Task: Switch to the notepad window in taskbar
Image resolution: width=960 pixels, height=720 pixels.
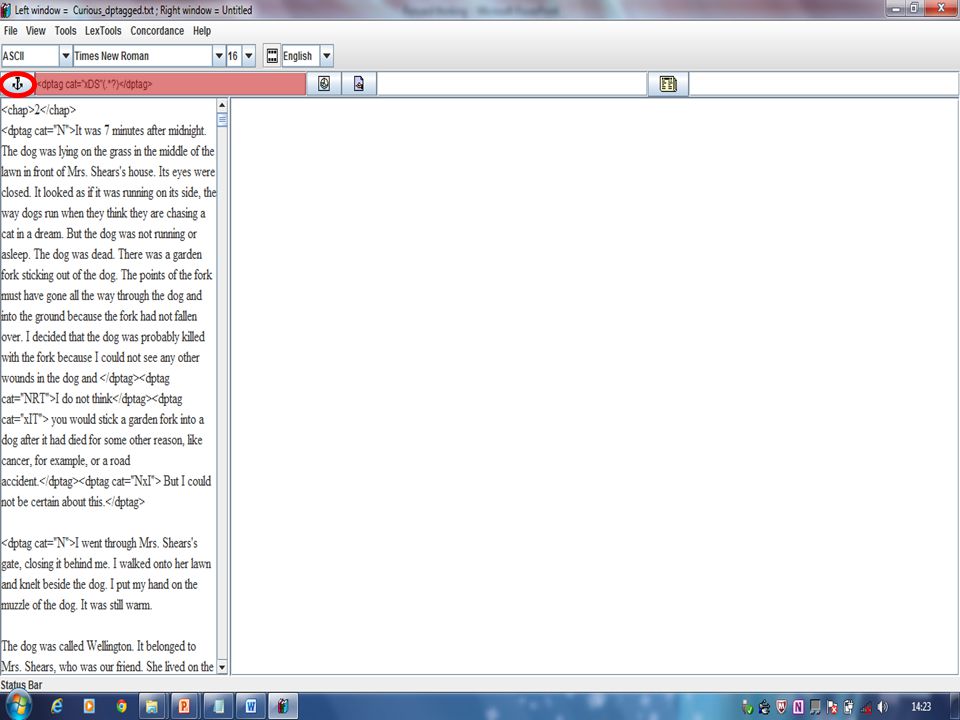Action: [218, 707]
